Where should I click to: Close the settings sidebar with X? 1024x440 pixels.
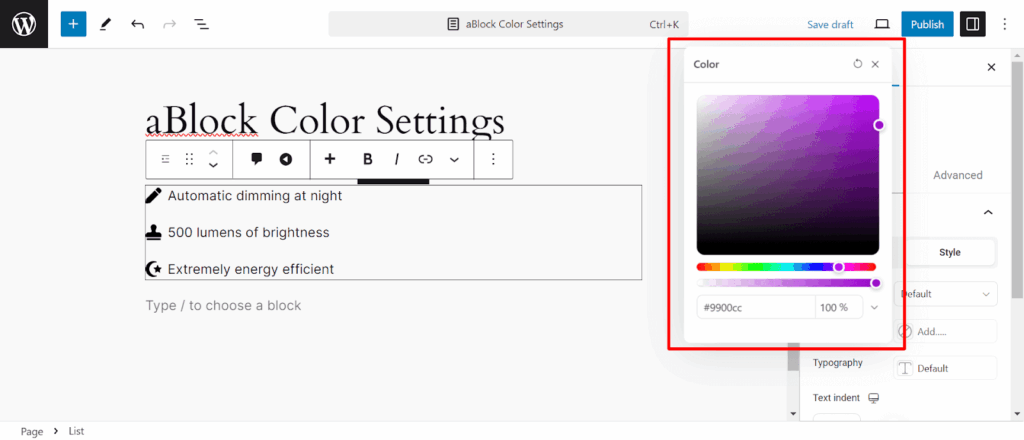[x=991, y=67]
